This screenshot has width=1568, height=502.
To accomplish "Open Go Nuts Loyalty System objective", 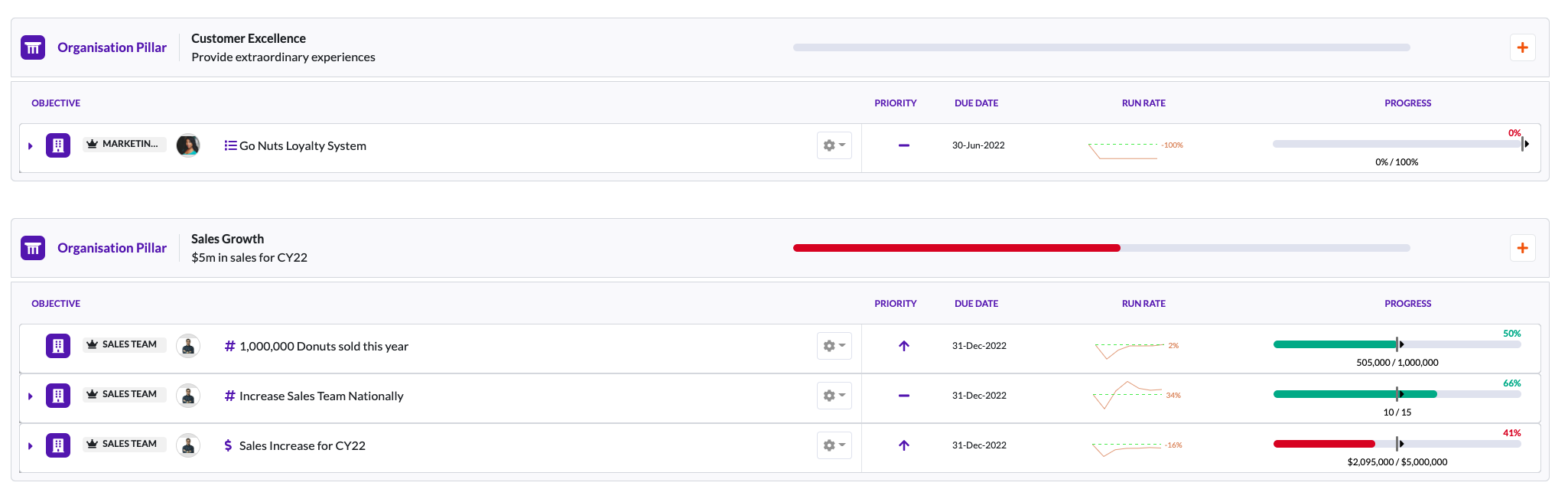I will tap(303, 146).
